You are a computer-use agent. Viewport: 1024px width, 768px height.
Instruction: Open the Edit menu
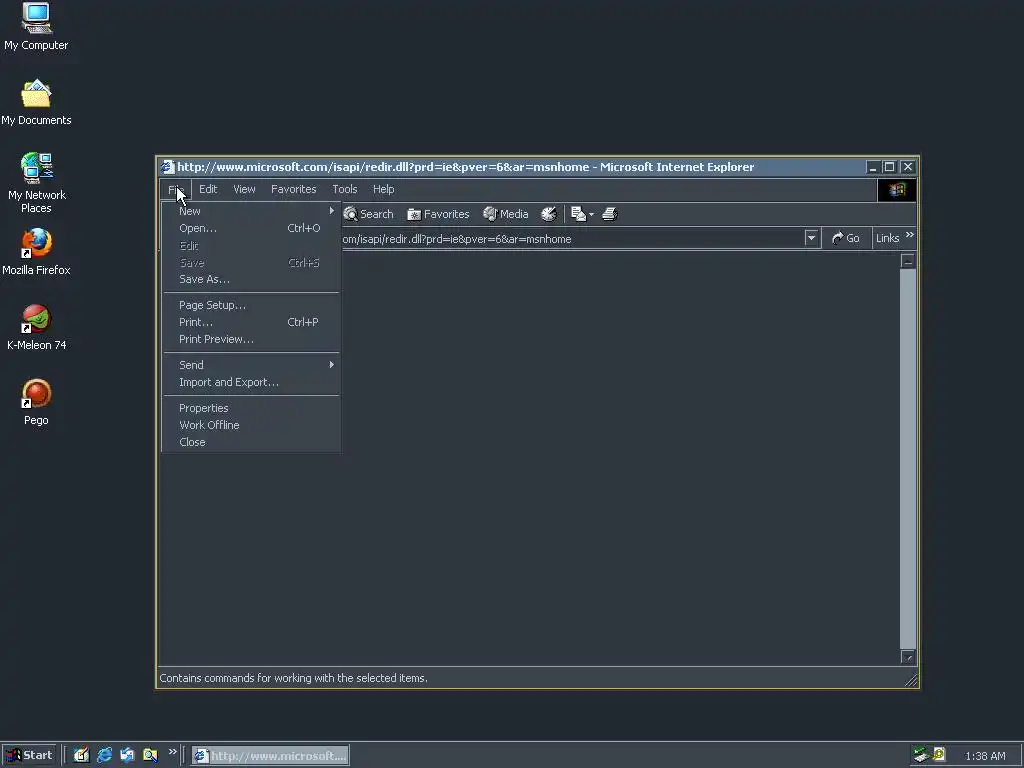208,189
